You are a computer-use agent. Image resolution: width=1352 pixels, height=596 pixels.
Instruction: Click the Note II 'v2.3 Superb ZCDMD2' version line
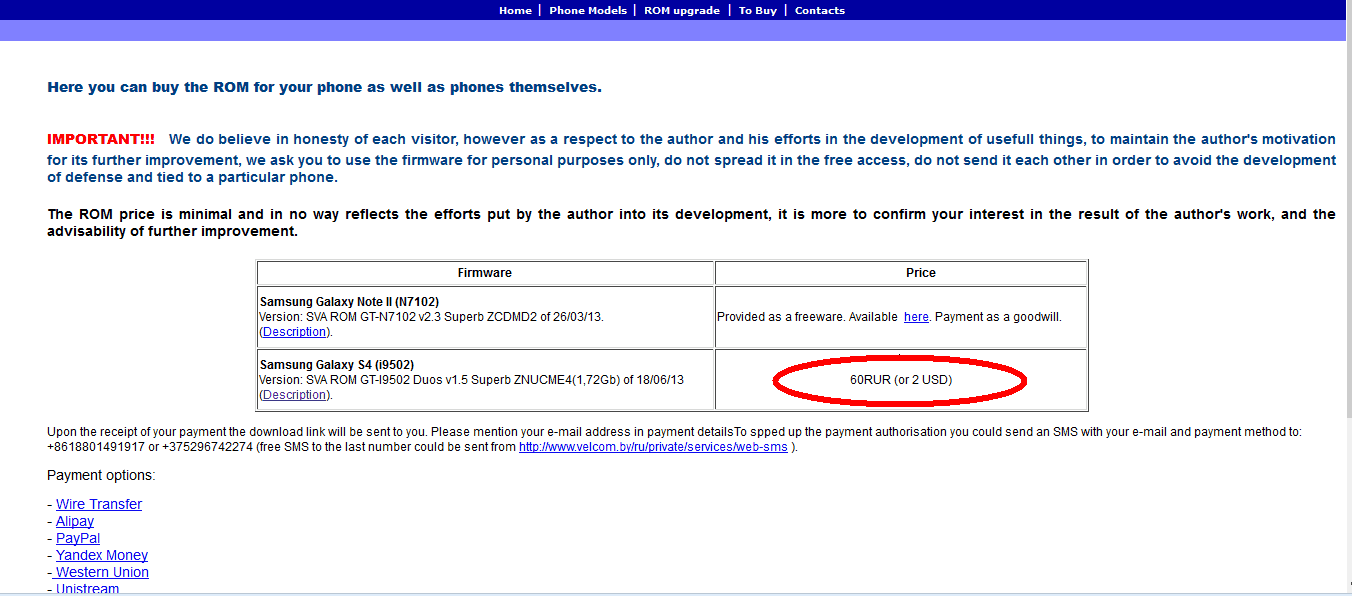coord(431,317)
